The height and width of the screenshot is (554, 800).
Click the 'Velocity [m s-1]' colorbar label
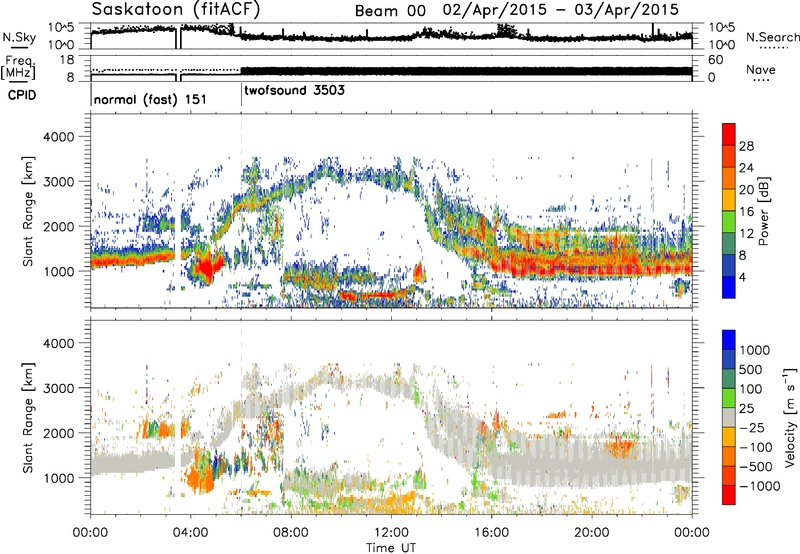click(790, 417)
